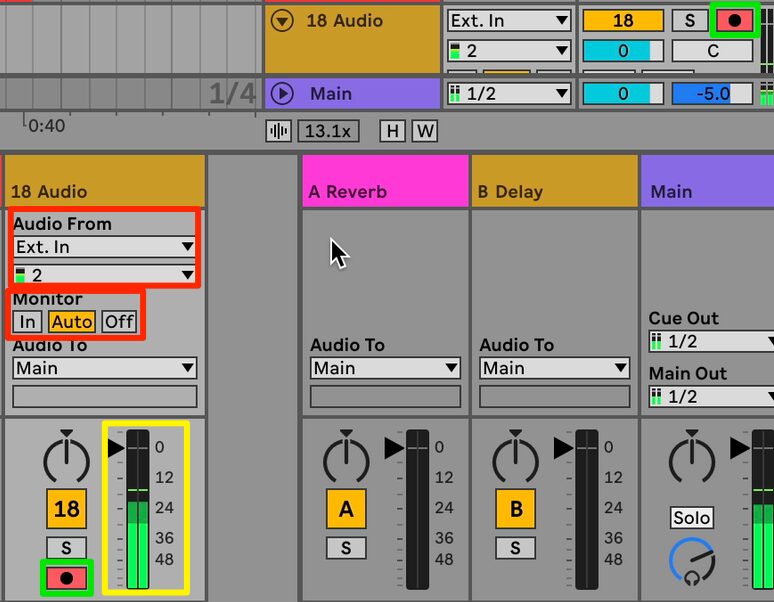
Task: Toggle the arm button in 18 Audio arrangement row
Action: coord(735,21)
